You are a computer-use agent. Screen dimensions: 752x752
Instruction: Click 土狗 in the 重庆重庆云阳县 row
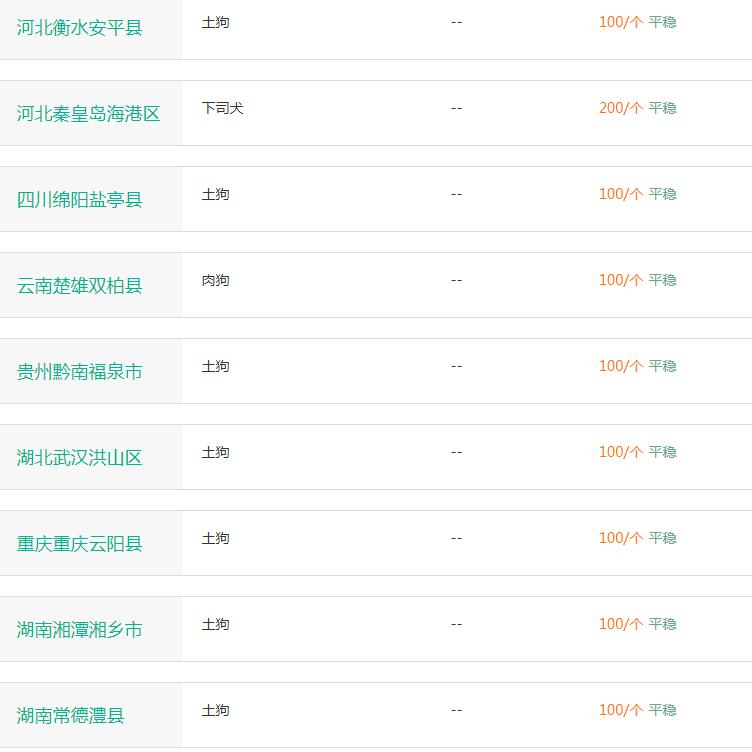click(215, 538)
